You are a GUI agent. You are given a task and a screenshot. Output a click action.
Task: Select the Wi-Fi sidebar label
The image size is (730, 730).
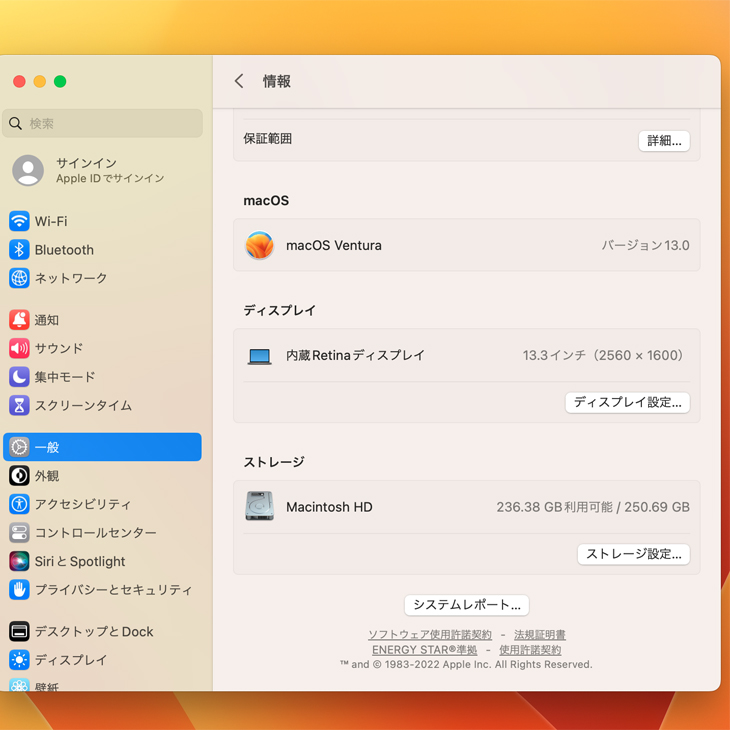[x=51, y=221]
